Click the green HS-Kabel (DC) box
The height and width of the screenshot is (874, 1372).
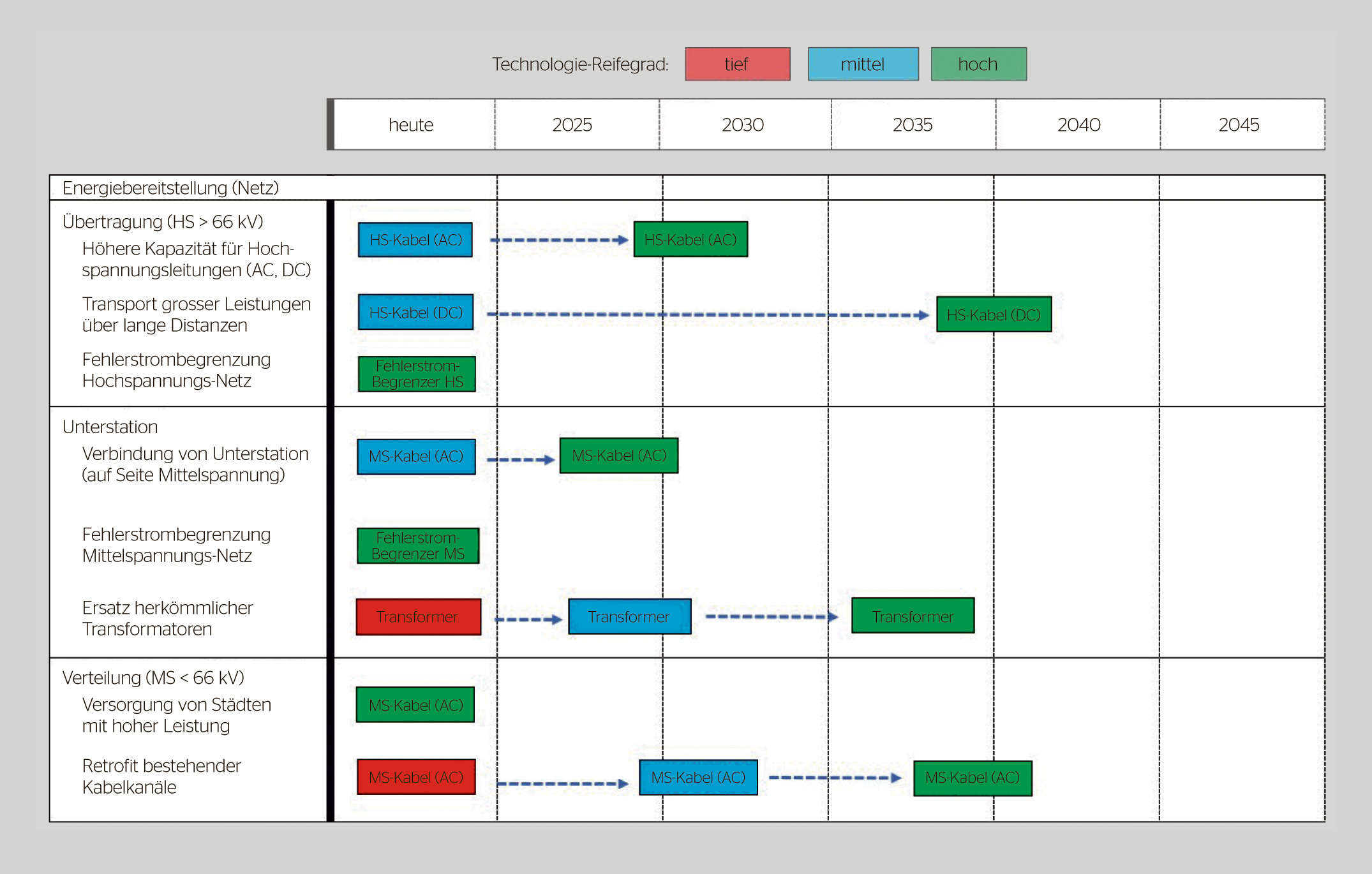click(994, 315)
